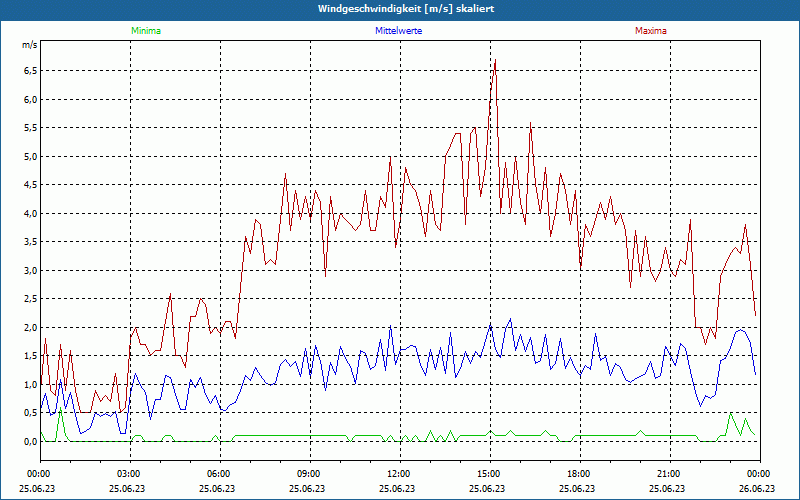
Task: Click the 4,0 y-axis value
Action: [x=30, y=213]
